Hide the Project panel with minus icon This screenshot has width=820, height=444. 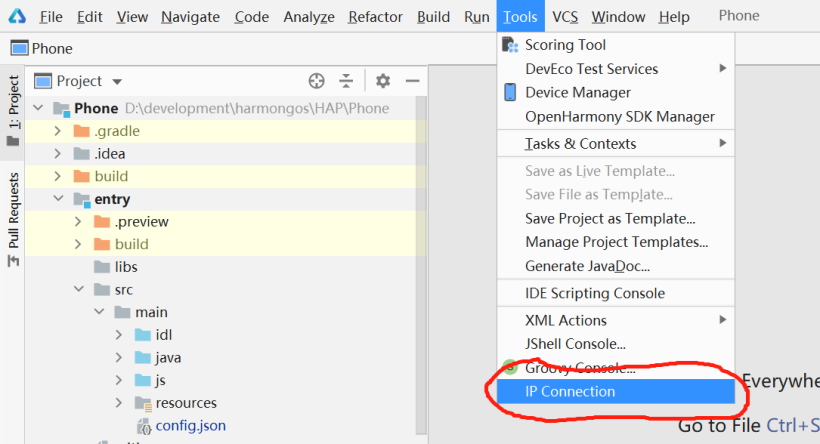click(411, 81)
